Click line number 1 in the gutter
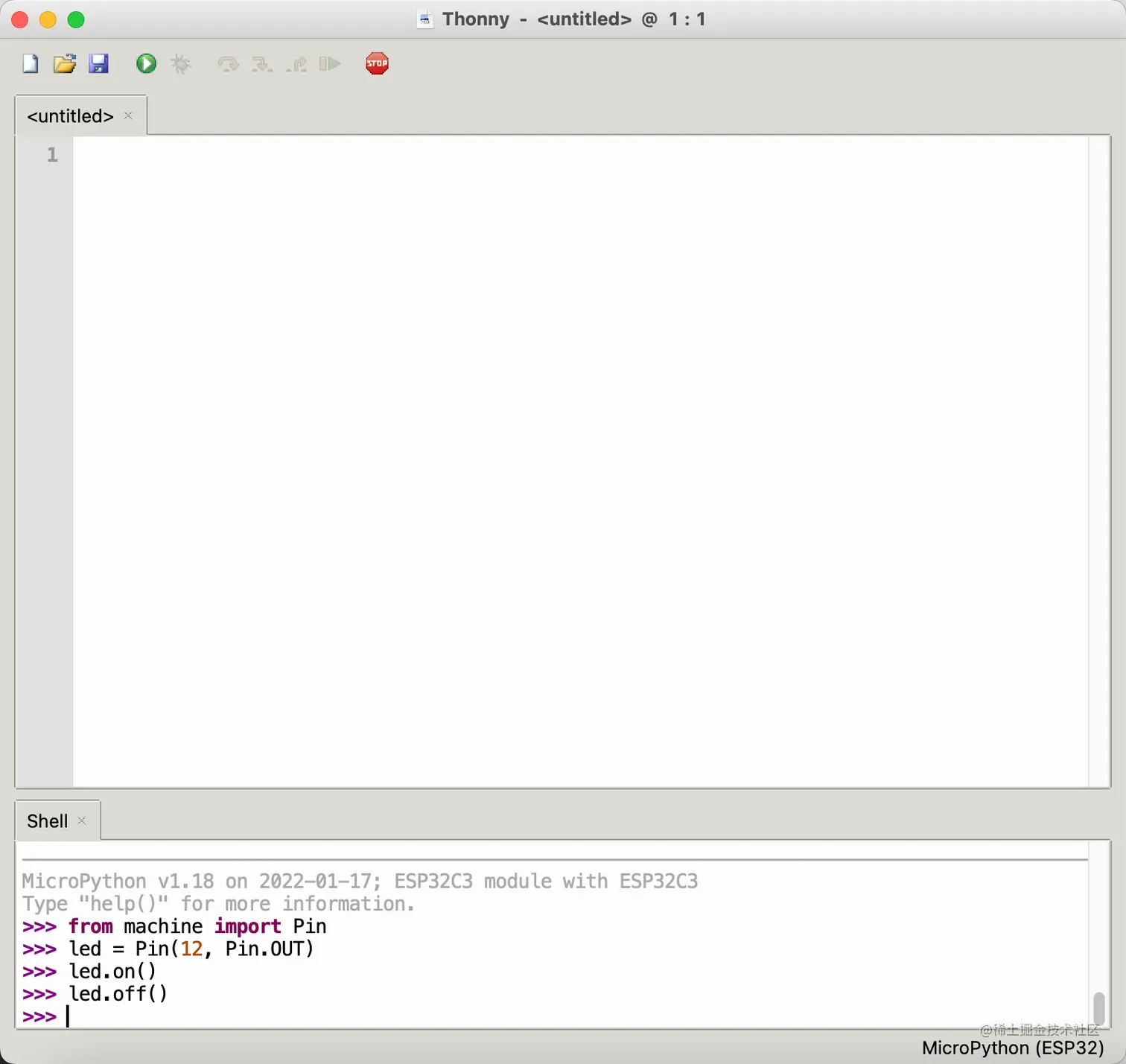The width and height of the screenshot is (1126, 1064). pyautogui.click(x=52, y=155)
